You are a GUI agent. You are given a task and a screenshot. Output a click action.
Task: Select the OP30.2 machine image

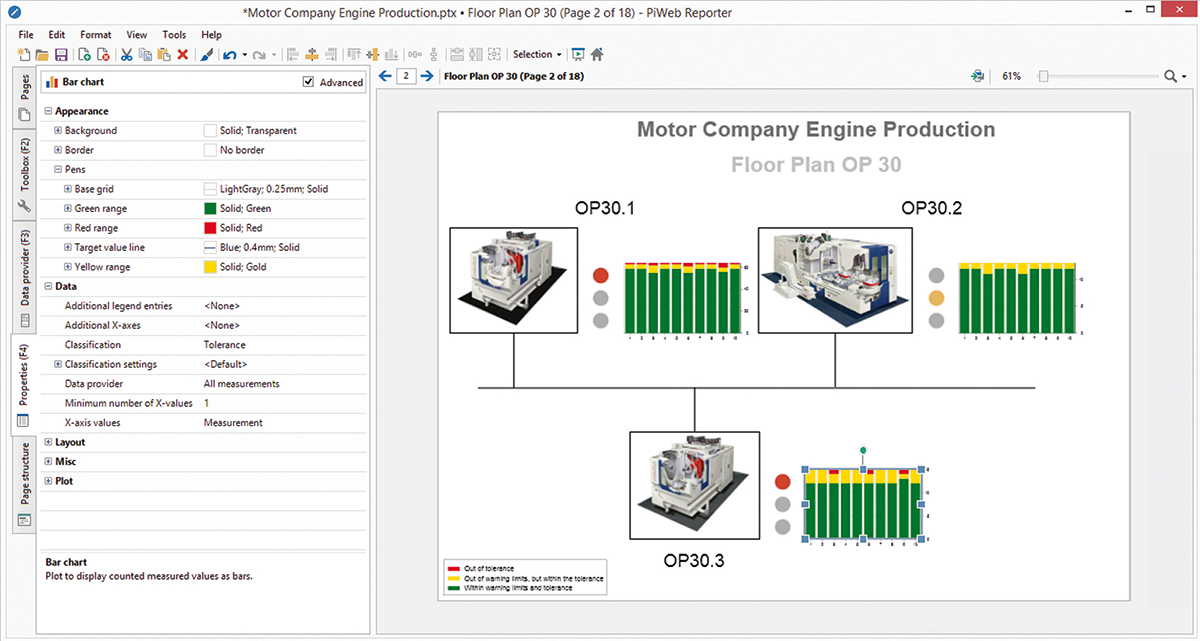[x=835, y=280]
